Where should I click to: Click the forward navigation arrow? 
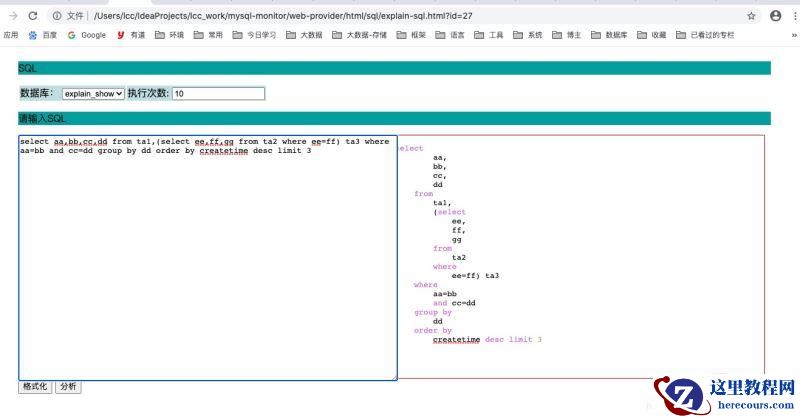13,16
